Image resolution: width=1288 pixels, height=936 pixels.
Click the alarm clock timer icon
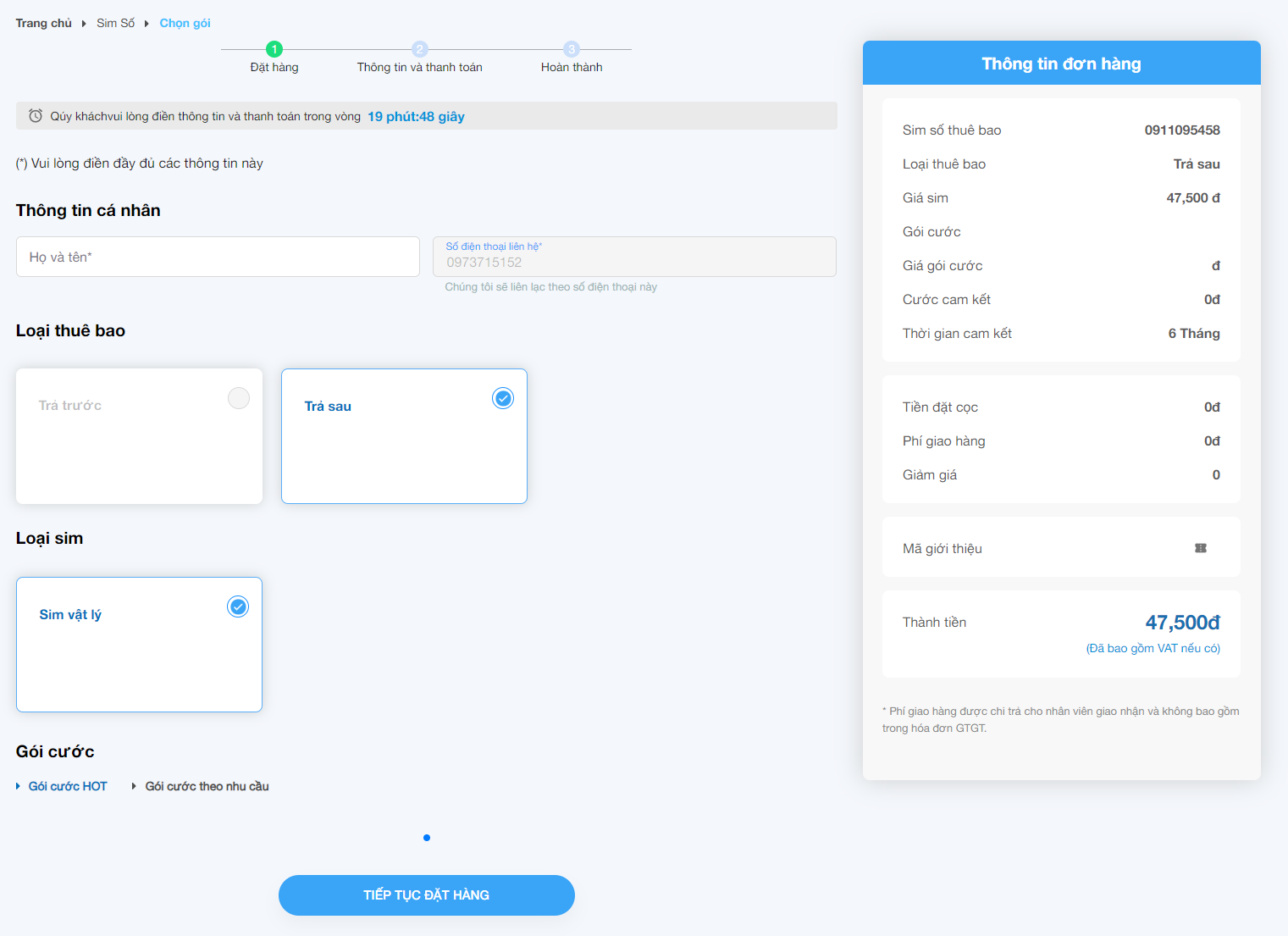(x=36, y=116)
